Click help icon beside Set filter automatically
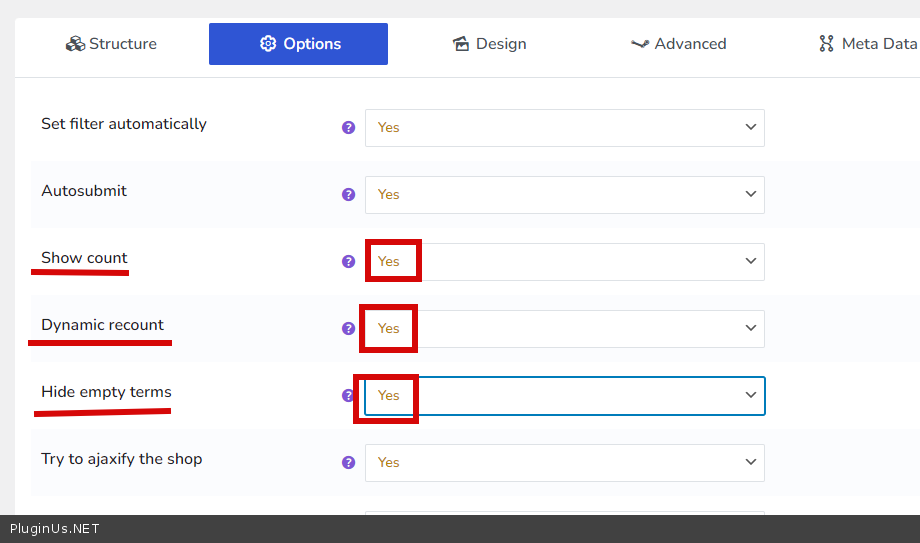Screen dimensions: 920x543 348,128
